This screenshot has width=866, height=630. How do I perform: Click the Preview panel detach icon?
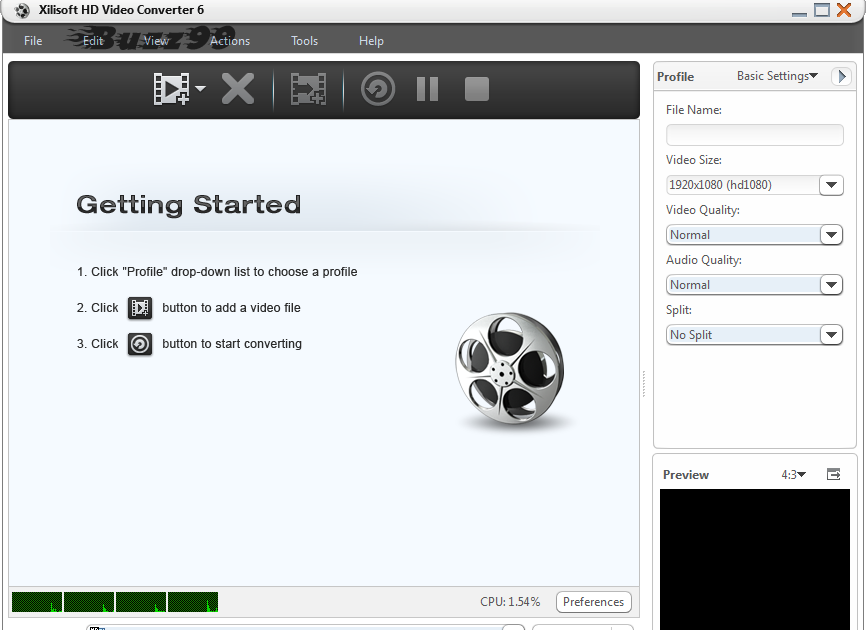(833, 474)
